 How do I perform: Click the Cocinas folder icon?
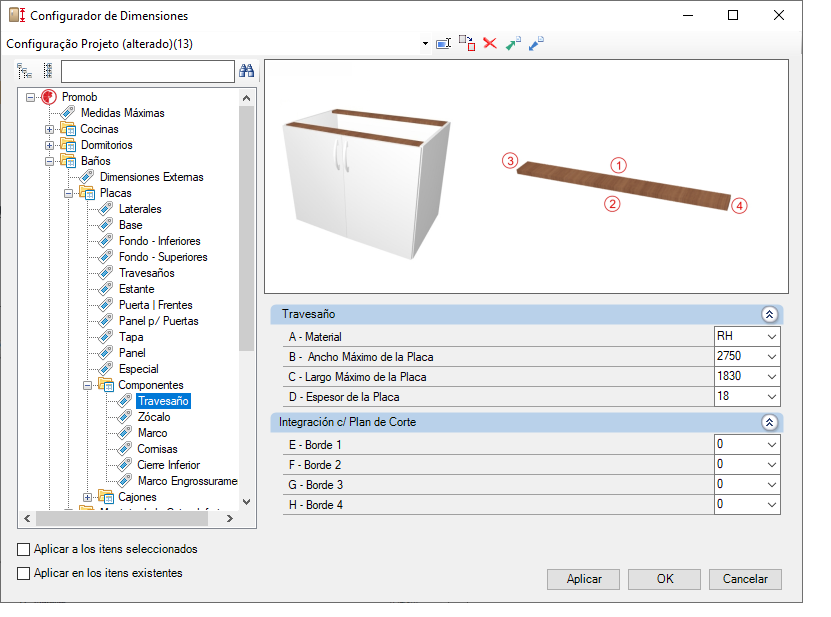68,129
